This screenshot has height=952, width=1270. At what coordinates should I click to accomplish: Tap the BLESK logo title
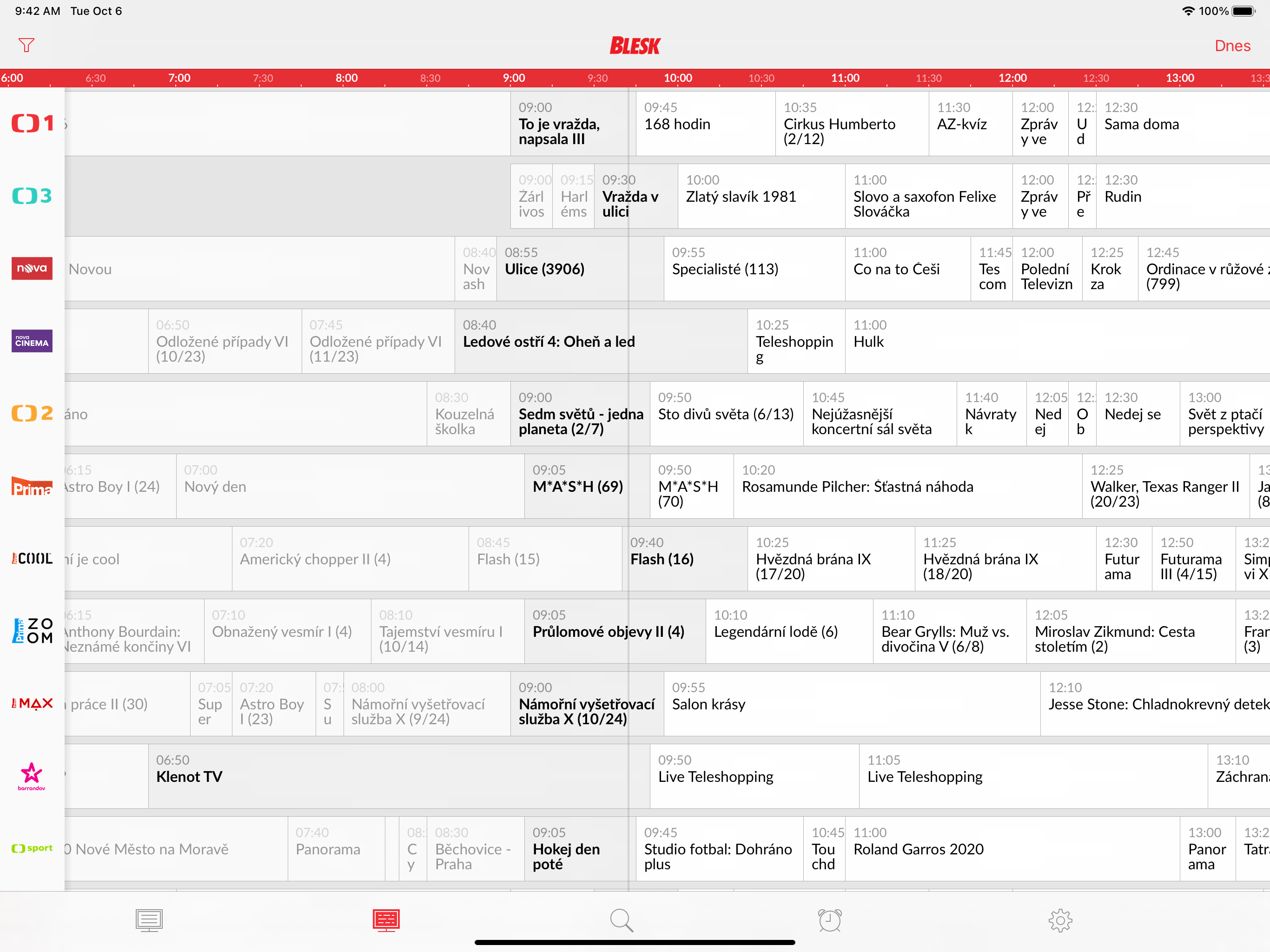tap(635, 46)
